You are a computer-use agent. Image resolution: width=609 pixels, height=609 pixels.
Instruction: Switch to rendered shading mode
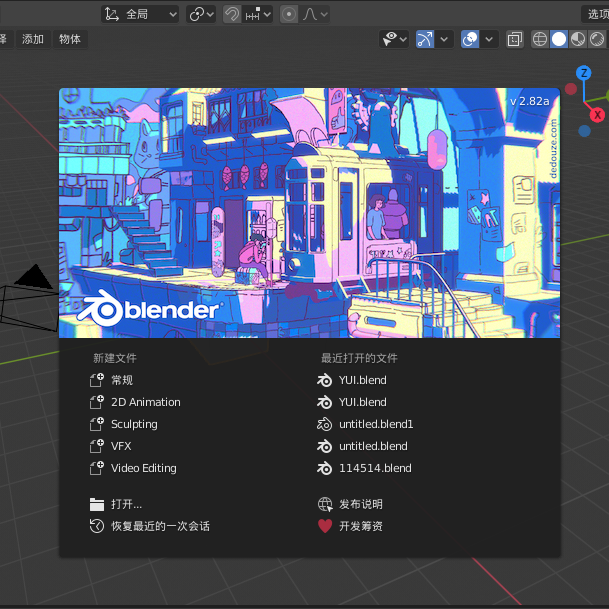tap(597, 39)
